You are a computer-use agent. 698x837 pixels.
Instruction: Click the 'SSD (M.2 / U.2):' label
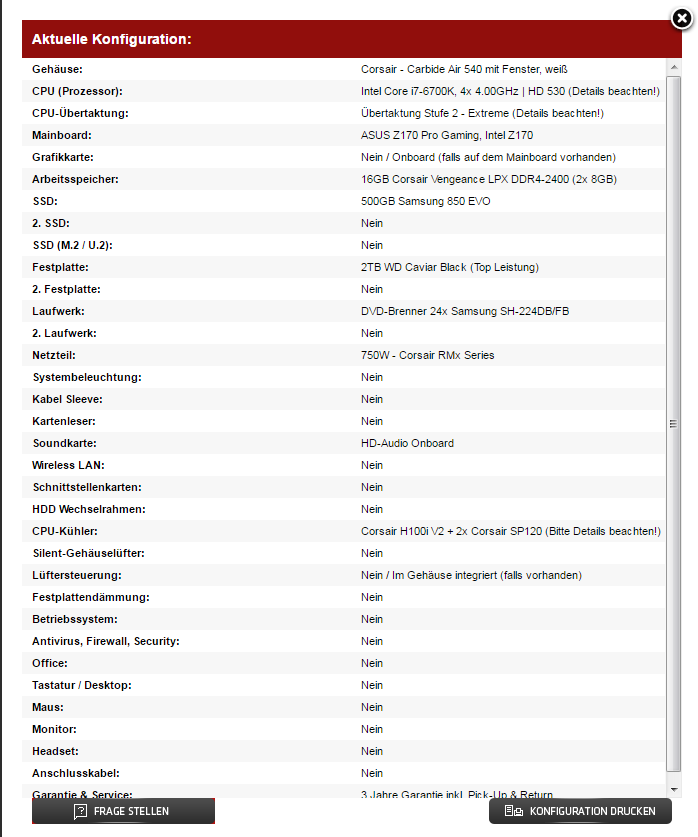pyautogui.click(x=73, y=245)
